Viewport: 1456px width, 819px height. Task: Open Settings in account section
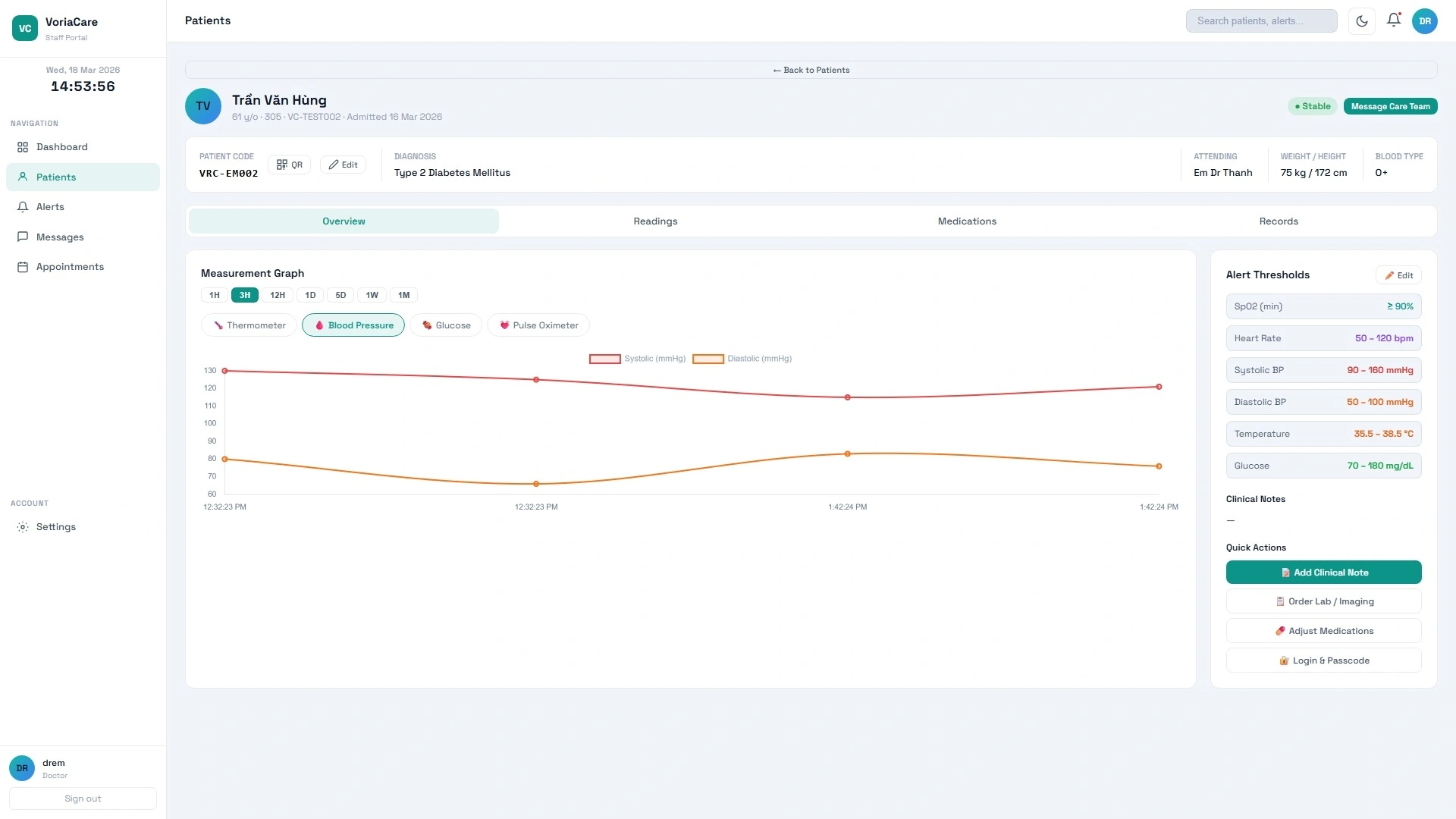tap(56, 527)
